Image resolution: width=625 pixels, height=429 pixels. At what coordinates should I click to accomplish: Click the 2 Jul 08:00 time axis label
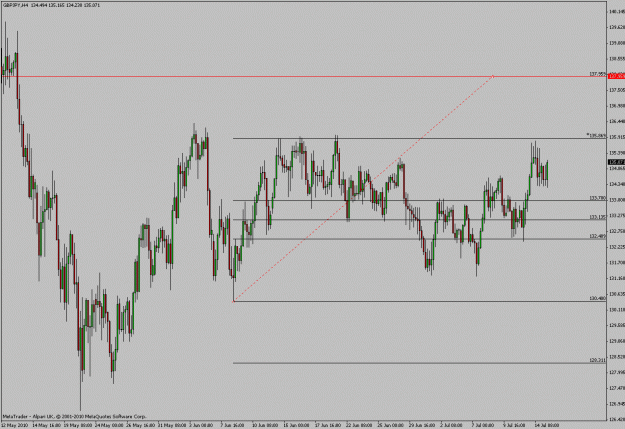[451, 425]
